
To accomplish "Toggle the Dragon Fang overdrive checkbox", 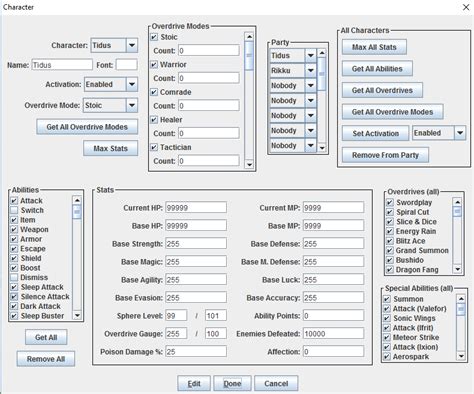I will (390, 270).
